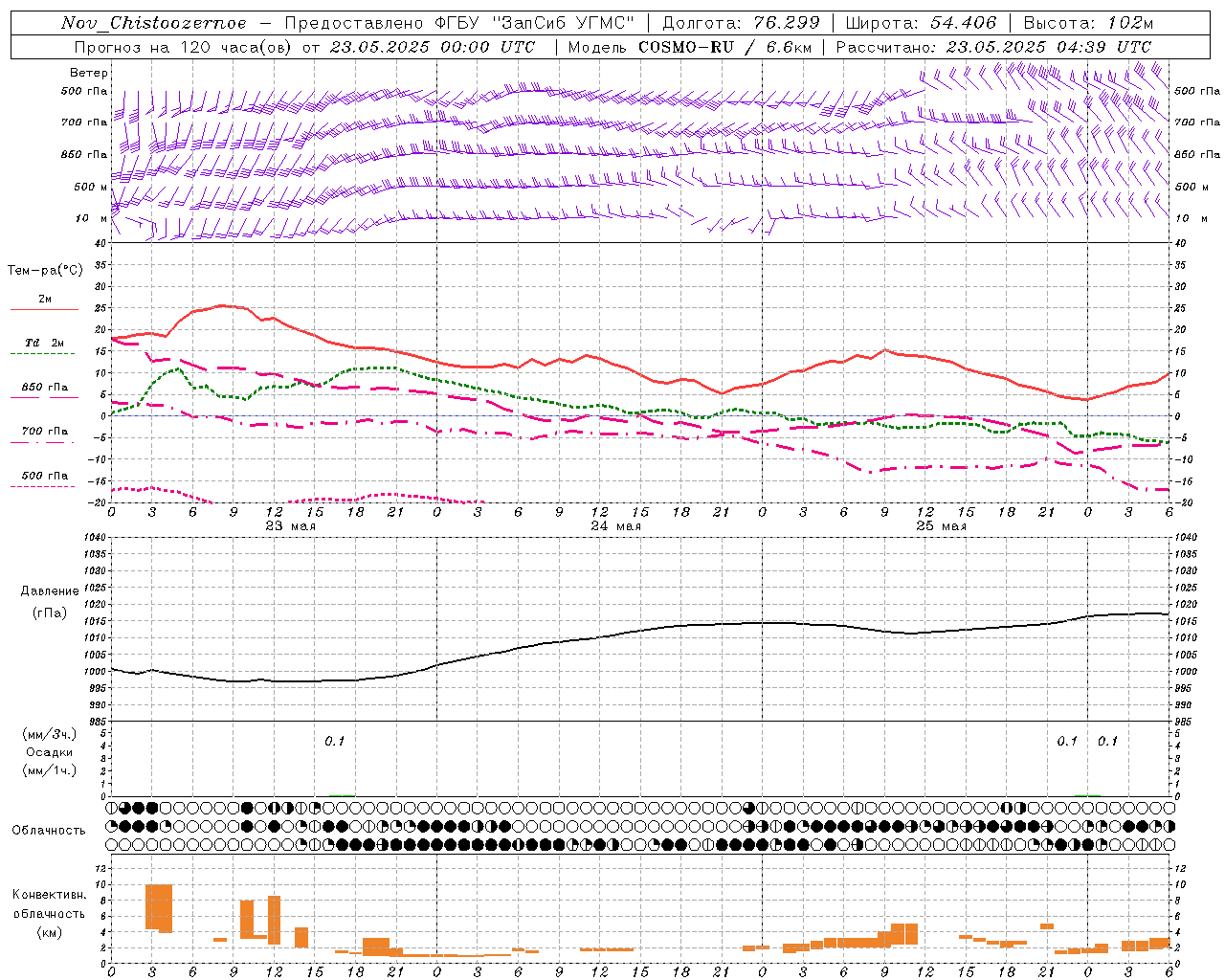Click the 23 мая date label
The width and height of the screenshot is (1225, 980).
coord(291,526)
